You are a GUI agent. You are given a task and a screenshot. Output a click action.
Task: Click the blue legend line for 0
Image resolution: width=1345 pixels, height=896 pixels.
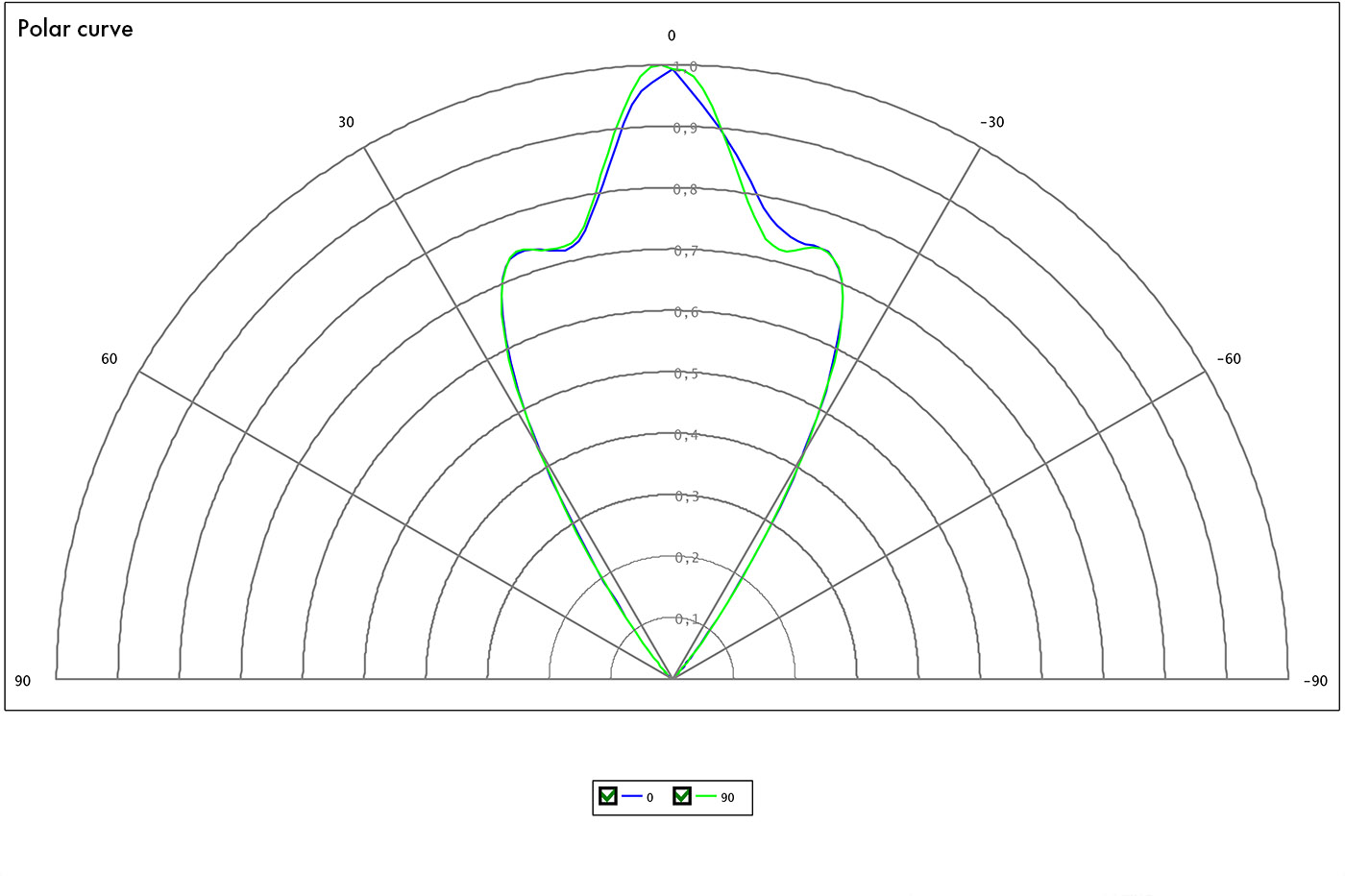pos(631,797)
